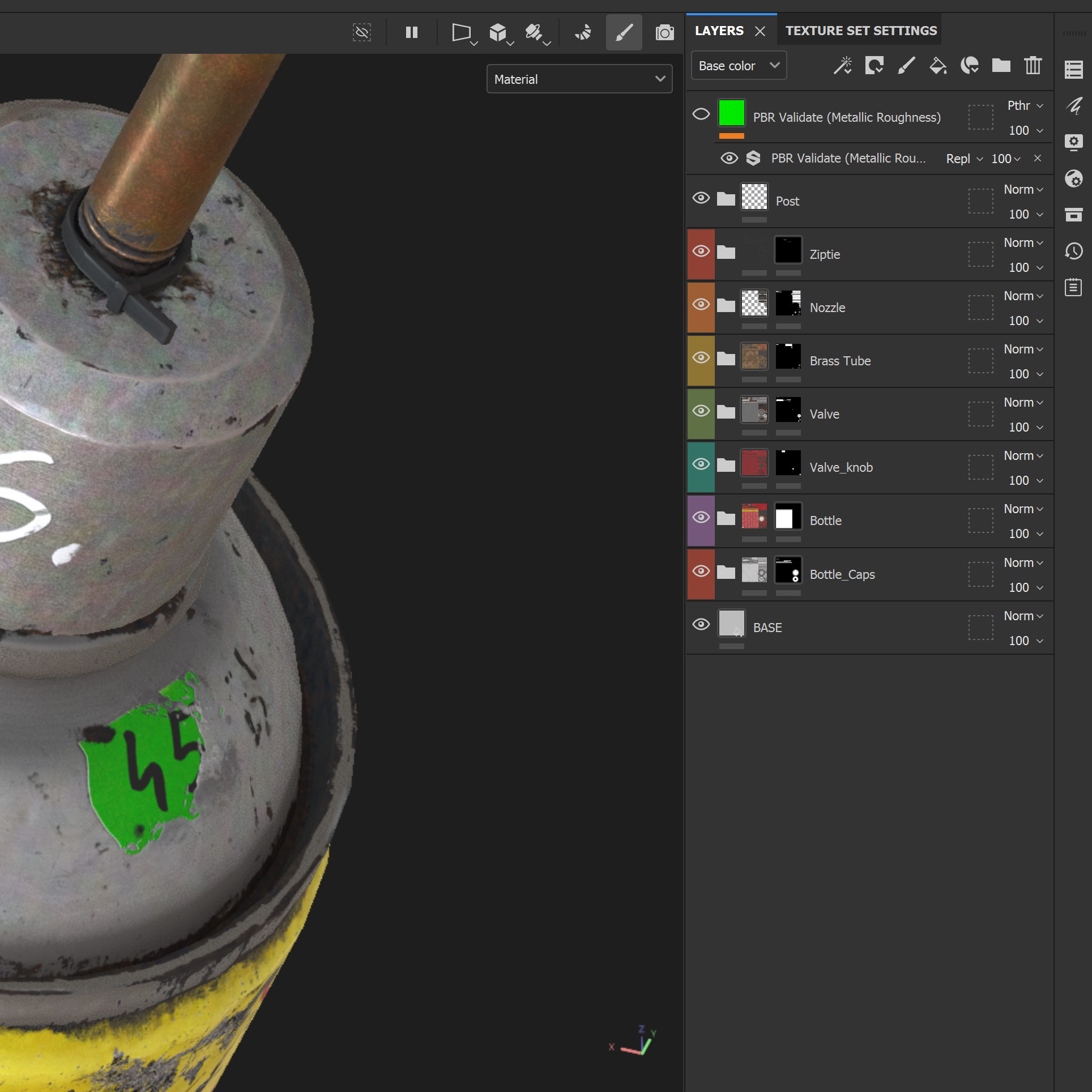Pause the viewport engine rendering
The image size is (1092, 1092).
point(412,32)
